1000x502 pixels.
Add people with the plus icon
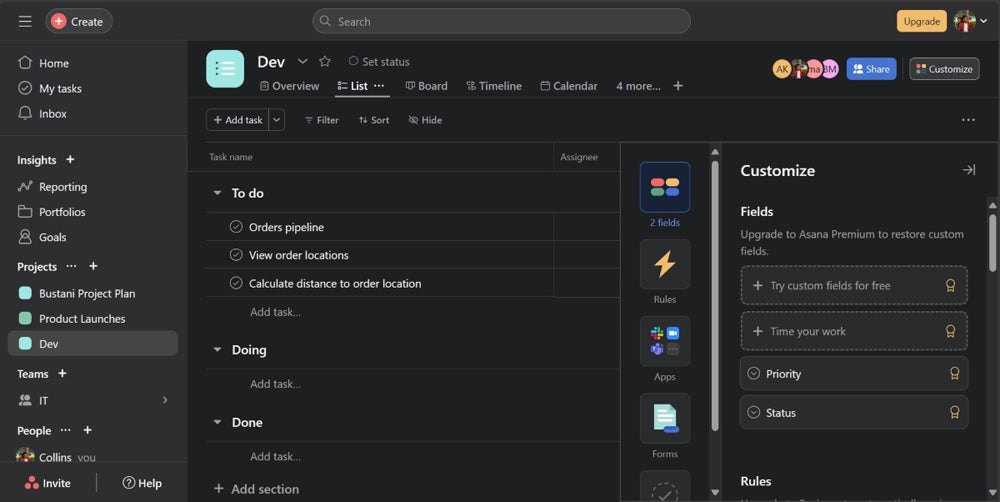pyautogui.click(x=87, y=431)
